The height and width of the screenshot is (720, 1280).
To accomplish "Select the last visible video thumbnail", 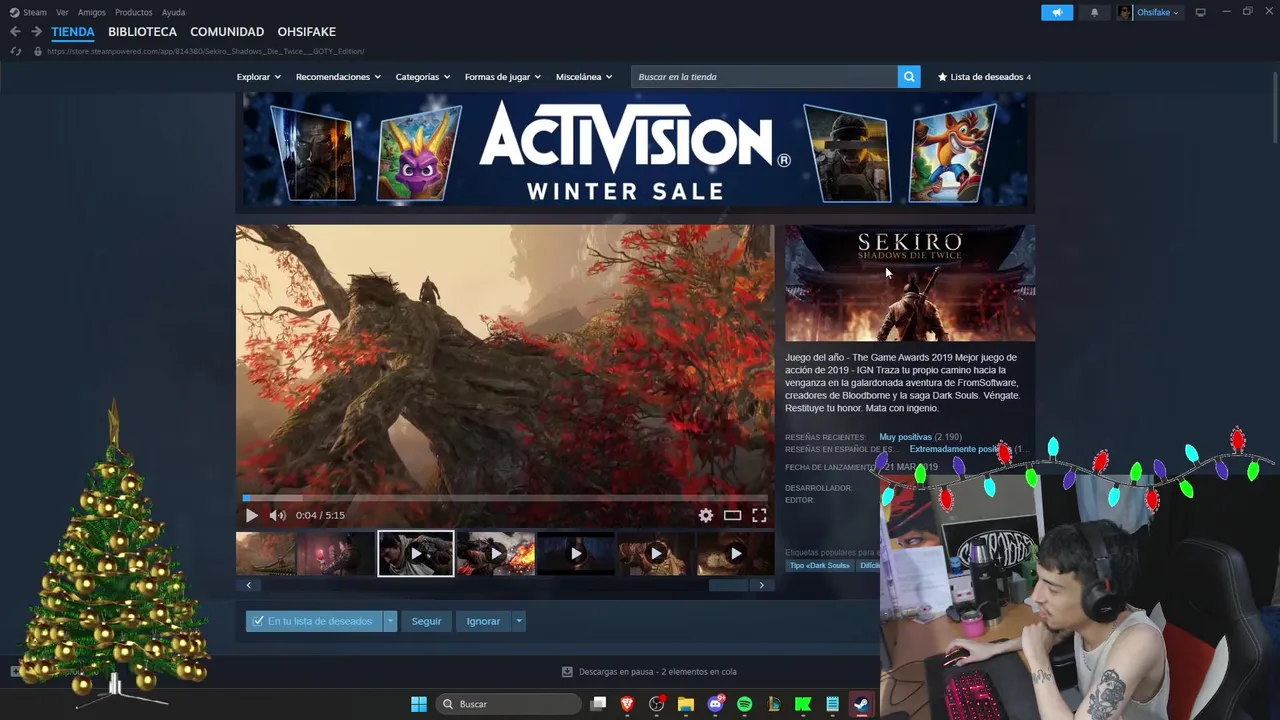I will point(735,553).
